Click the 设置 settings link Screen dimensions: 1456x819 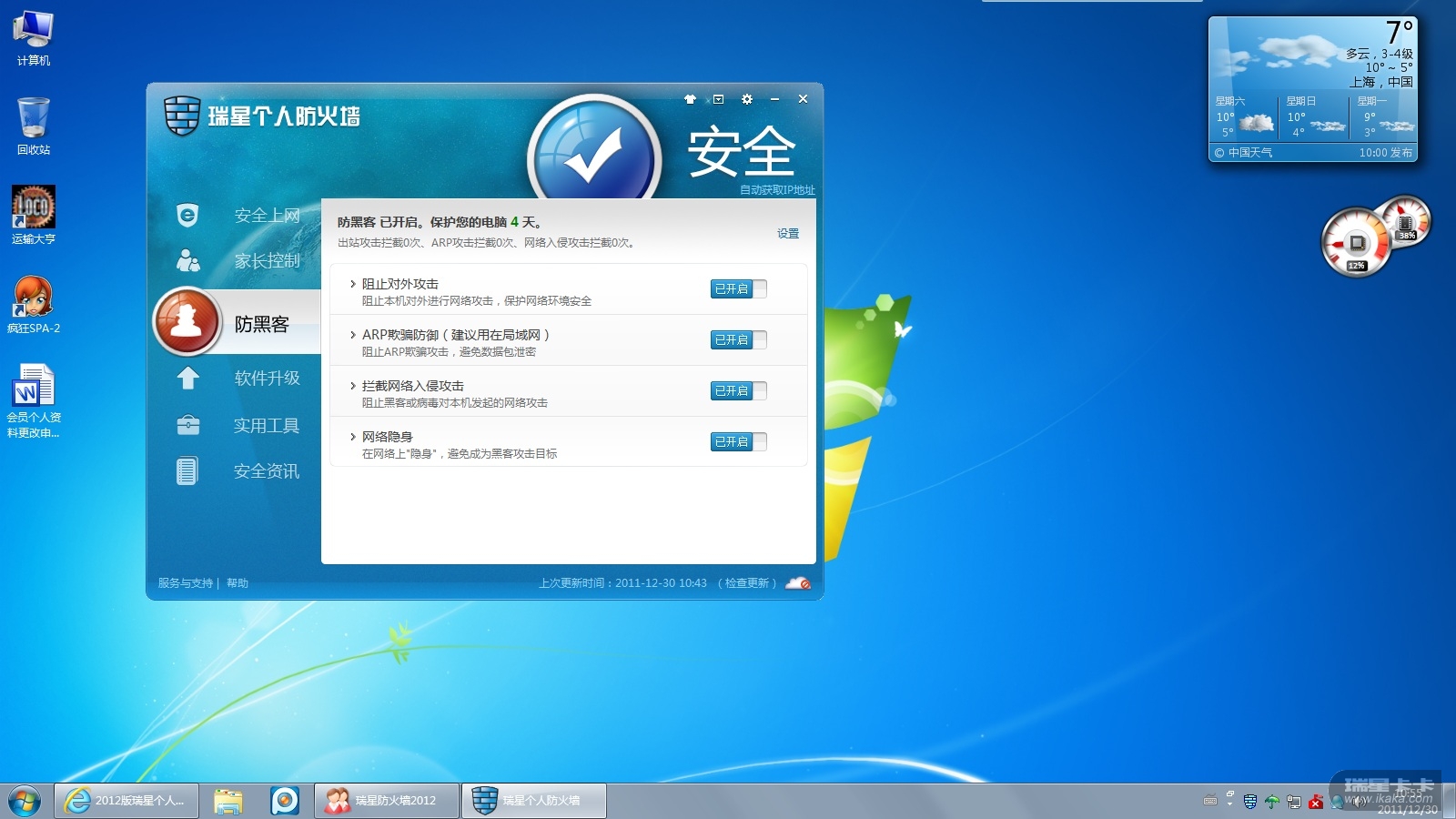click(x=788, y=234)
